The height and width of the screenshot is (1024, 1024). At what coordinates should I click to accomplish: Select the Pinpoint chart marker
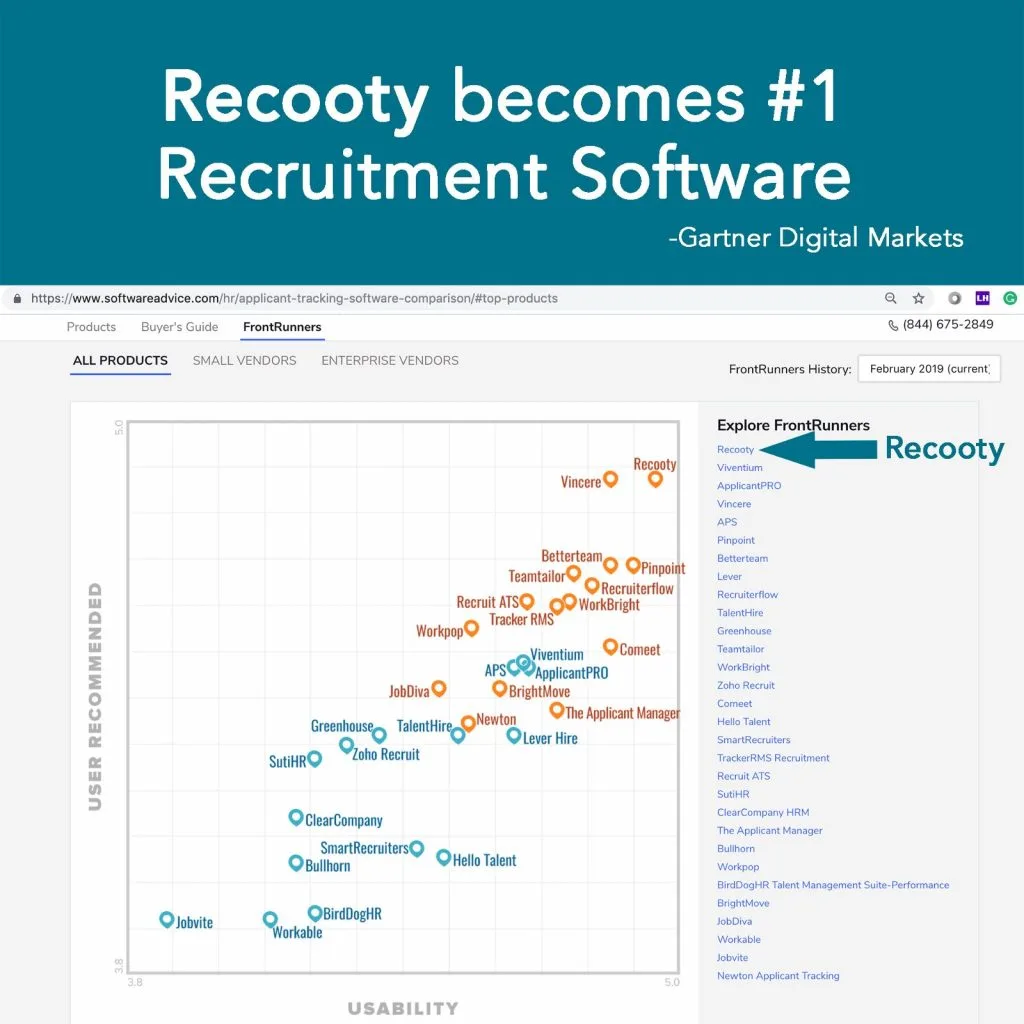point(633,565)
